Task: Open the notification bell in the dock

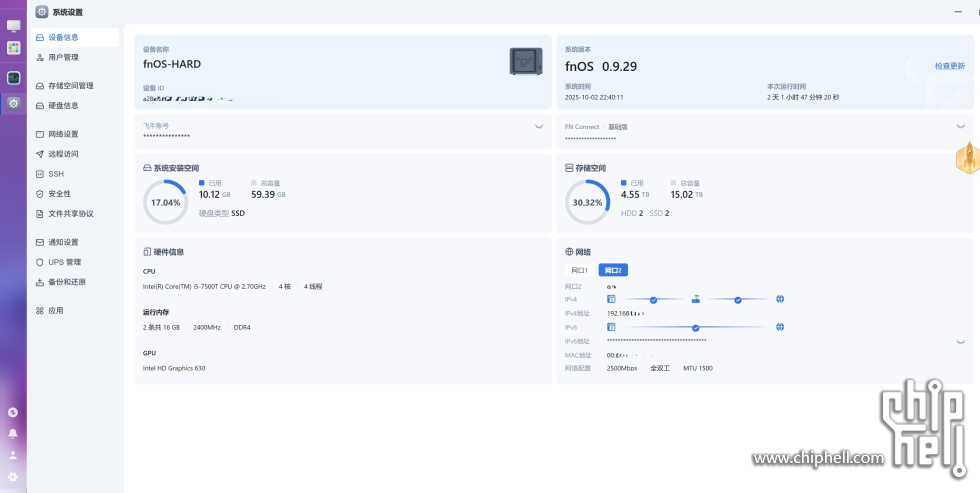Action: click(12, 434)
